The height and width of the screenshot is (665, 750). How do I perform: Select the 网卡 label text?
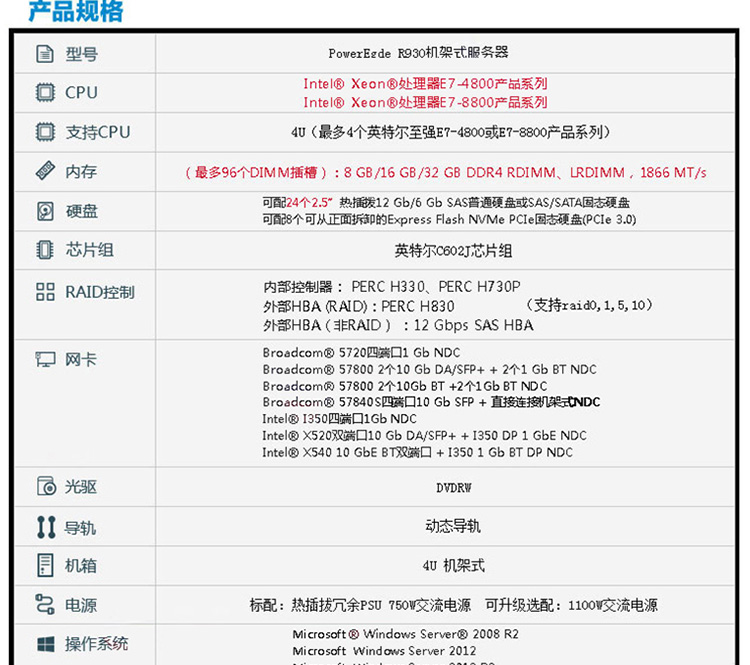tap(81, 359)
